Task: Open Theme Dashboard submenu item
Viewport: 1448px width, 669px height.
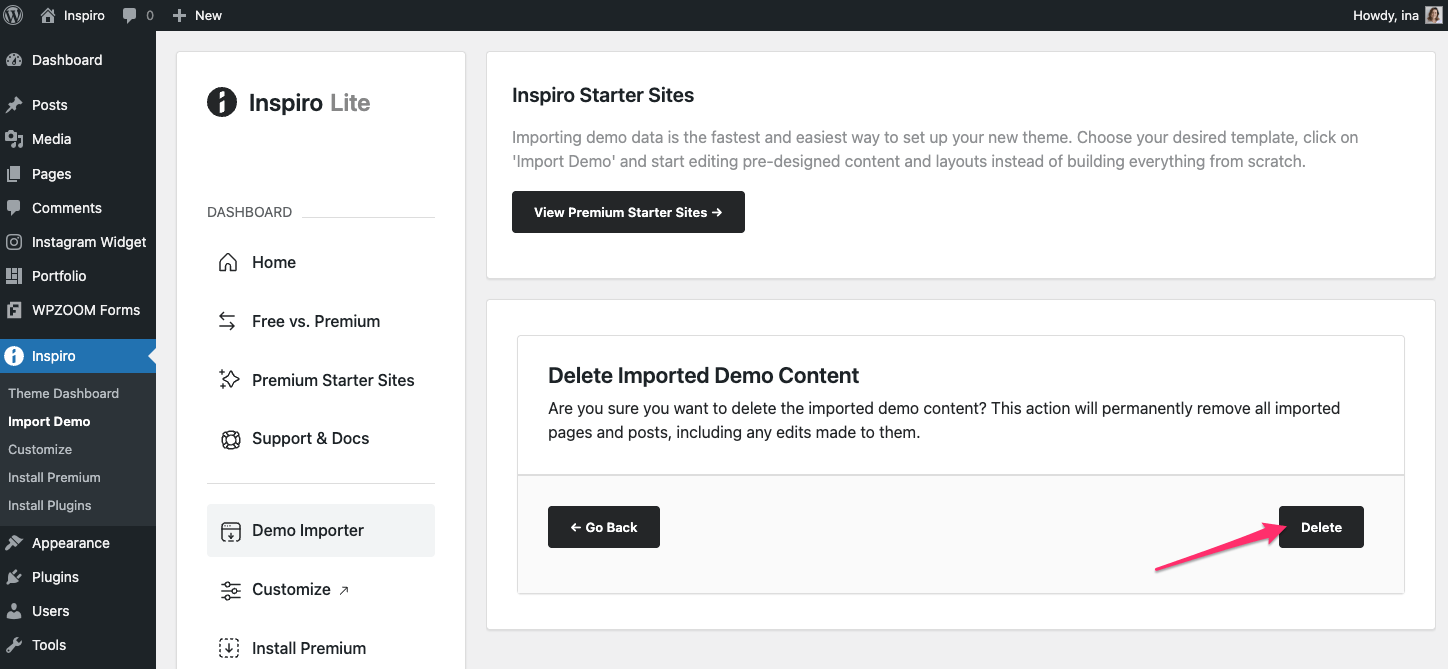Action: (x=63, y=393)
